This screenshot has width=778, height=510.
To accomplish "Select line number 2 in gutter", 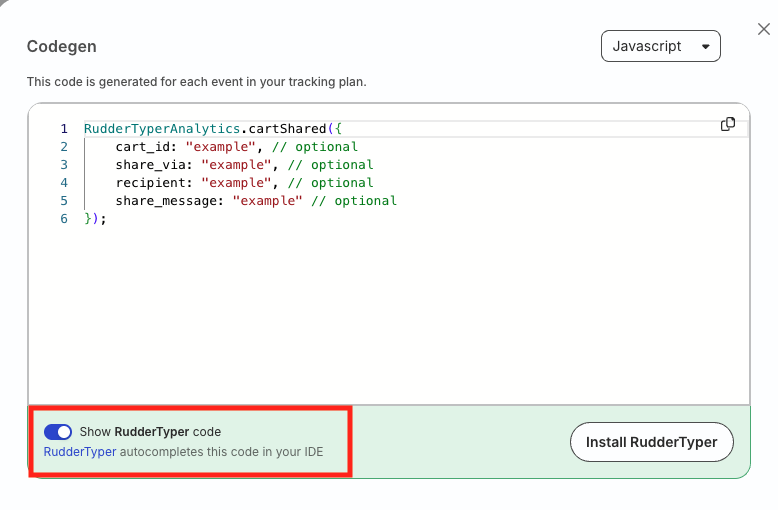I will click(x=64, y=147).
